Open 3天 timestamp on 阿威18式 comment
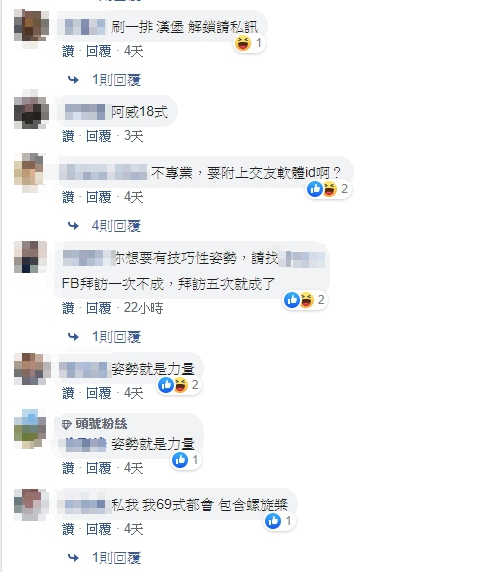Viewport: 492px width, 572px height. point(133,136)
